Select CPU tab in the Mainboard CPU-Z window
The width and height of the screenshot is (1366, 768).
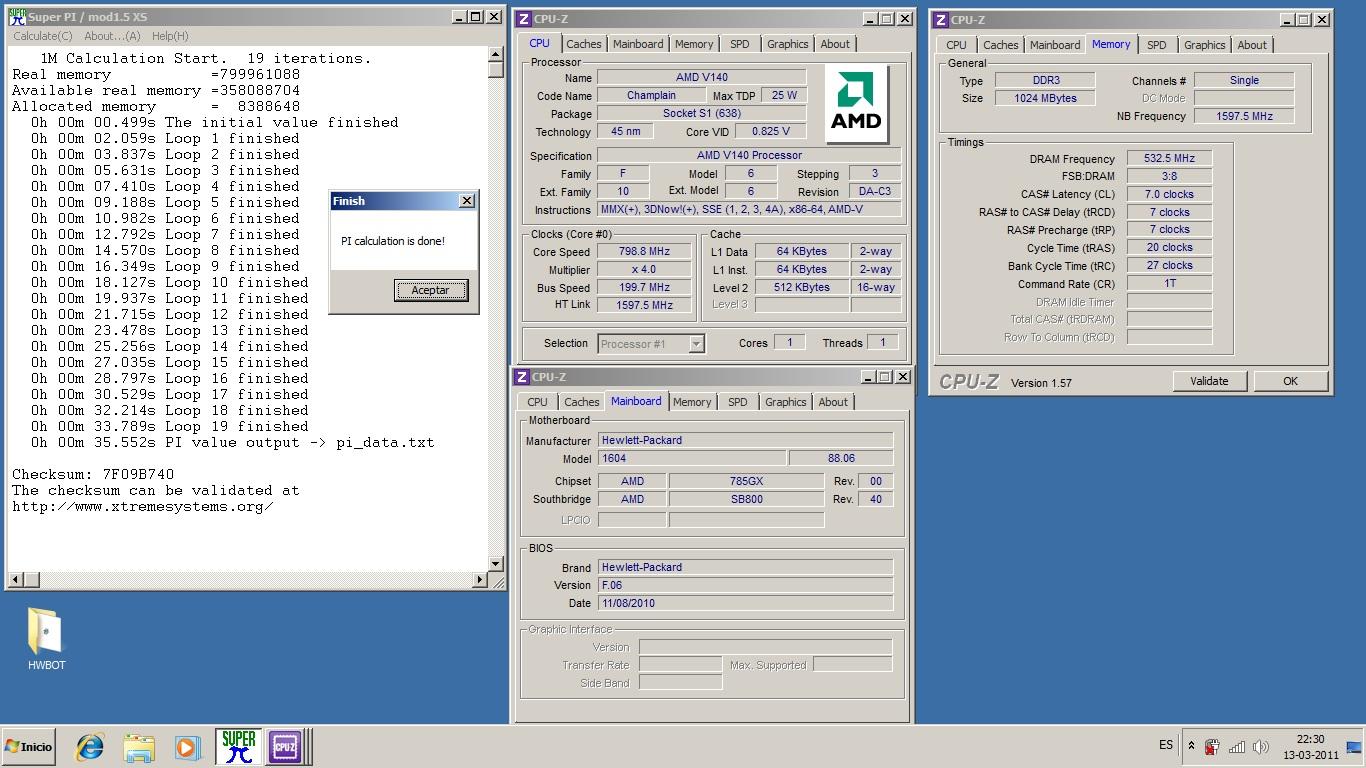pos(538,402)
